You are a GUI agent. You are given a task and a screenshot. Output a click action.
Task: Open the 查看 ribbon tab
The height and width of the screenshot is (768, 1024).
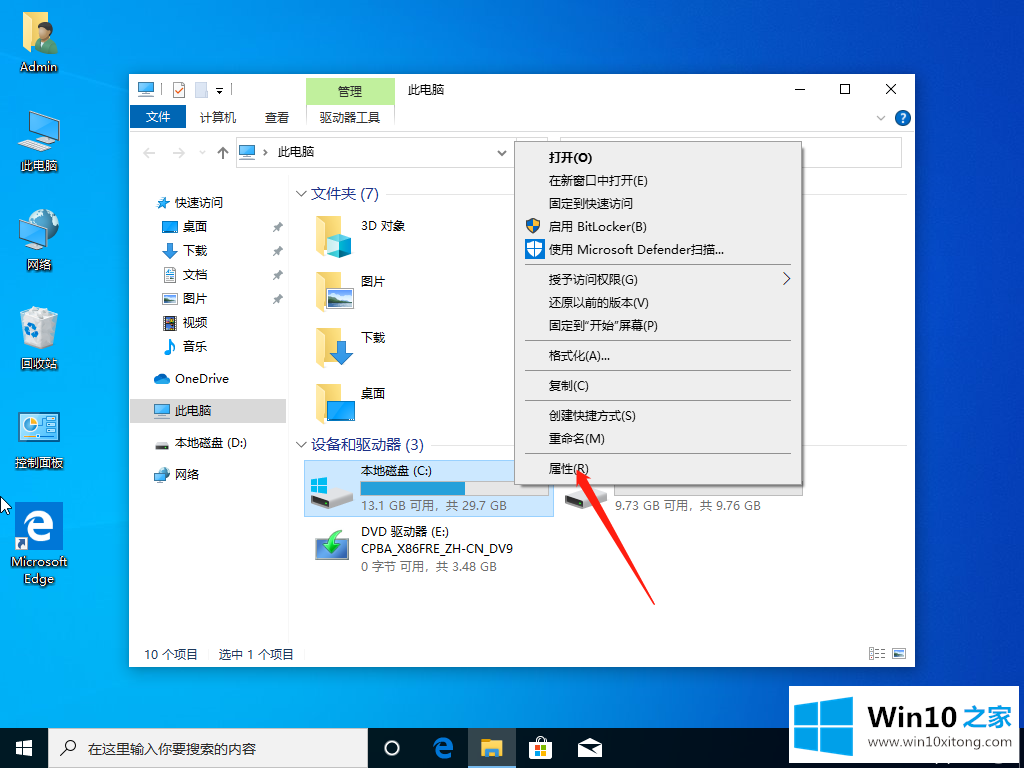pos(277,118)
